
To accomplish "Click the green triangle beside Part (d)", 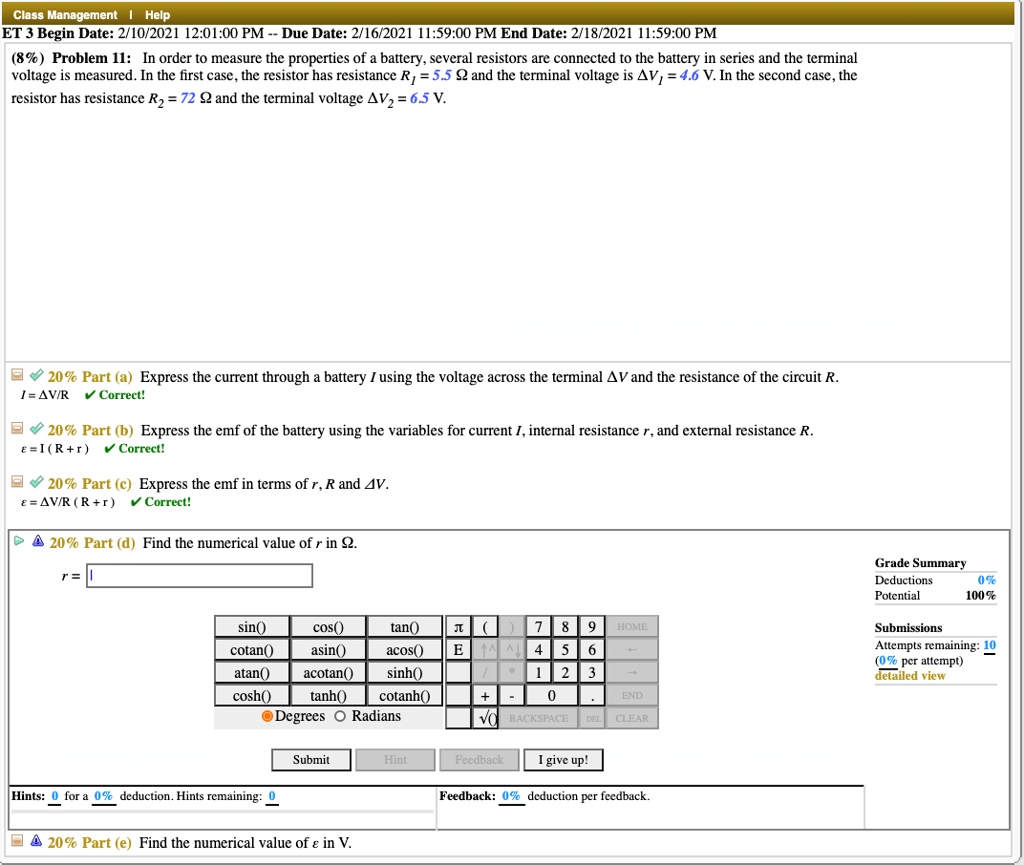I will 19,541.
